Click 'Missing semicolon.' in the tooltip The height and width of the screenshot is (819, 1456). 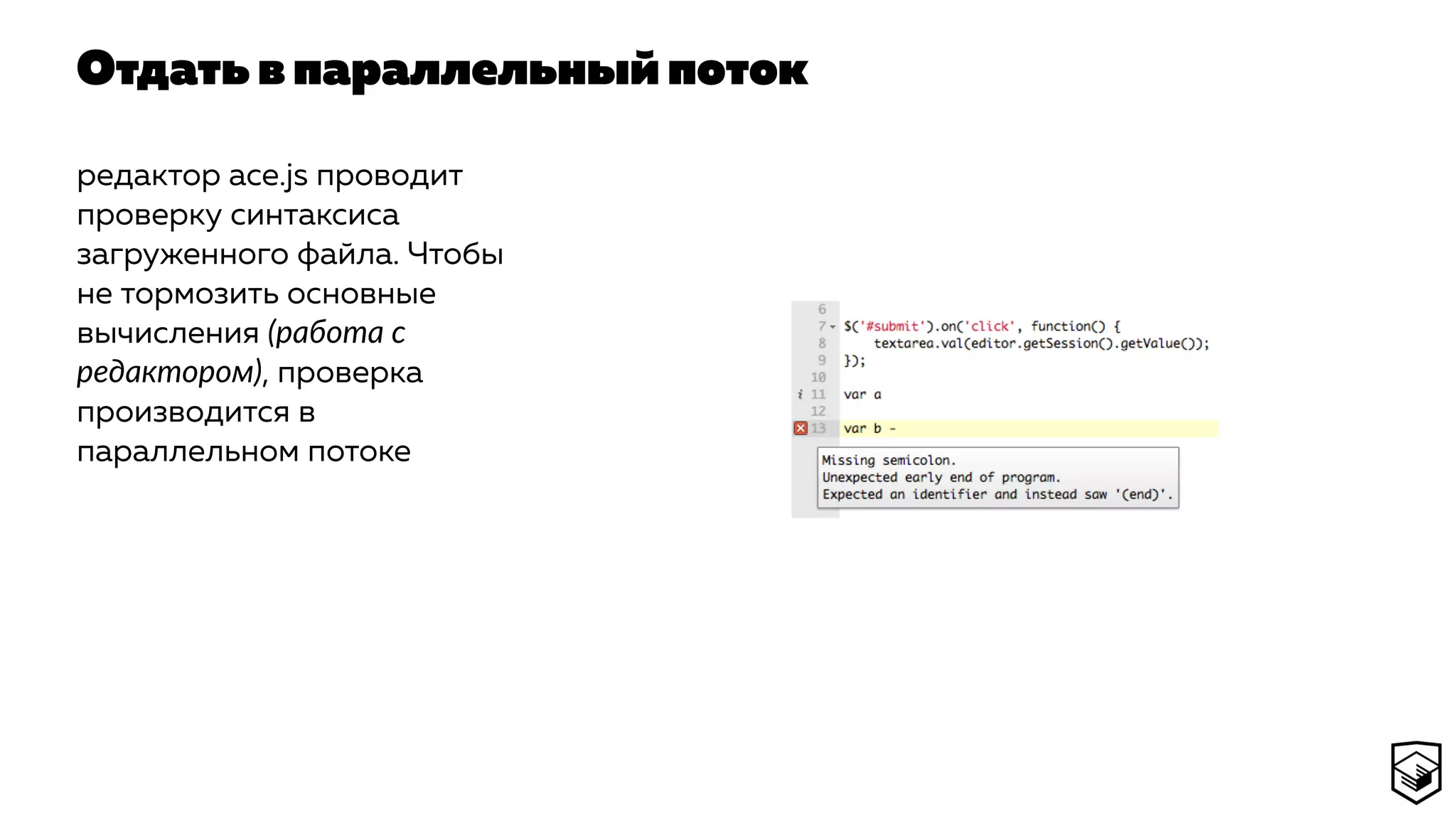pyautogui.click(x=889, y=460)
